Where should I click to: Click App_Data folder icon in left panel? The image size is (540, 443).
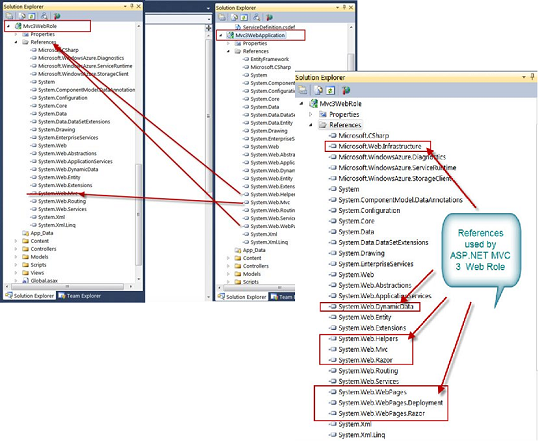[25, 233]
